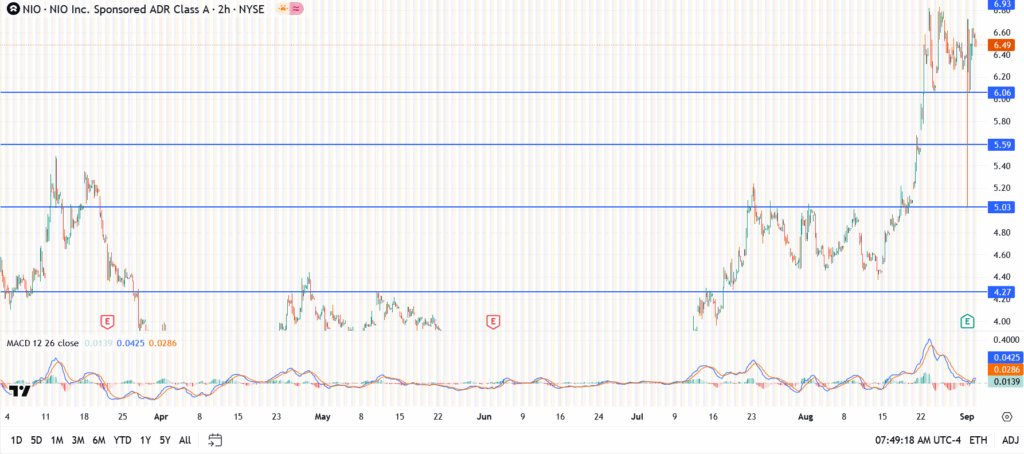Screen dimensions: 1024x454
Task: Select the 5Y time range
Action: pos(165,440)
